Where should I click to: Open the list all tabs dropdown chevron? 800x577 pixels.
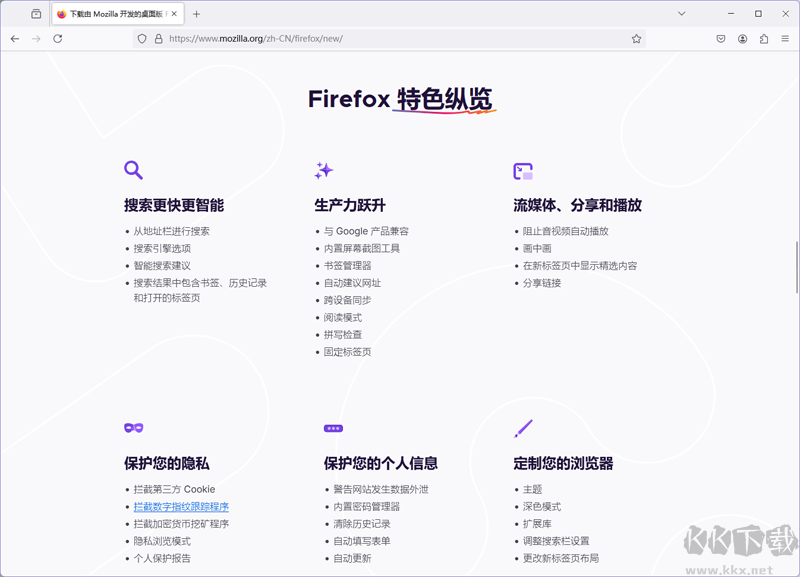tap(682, 13)
